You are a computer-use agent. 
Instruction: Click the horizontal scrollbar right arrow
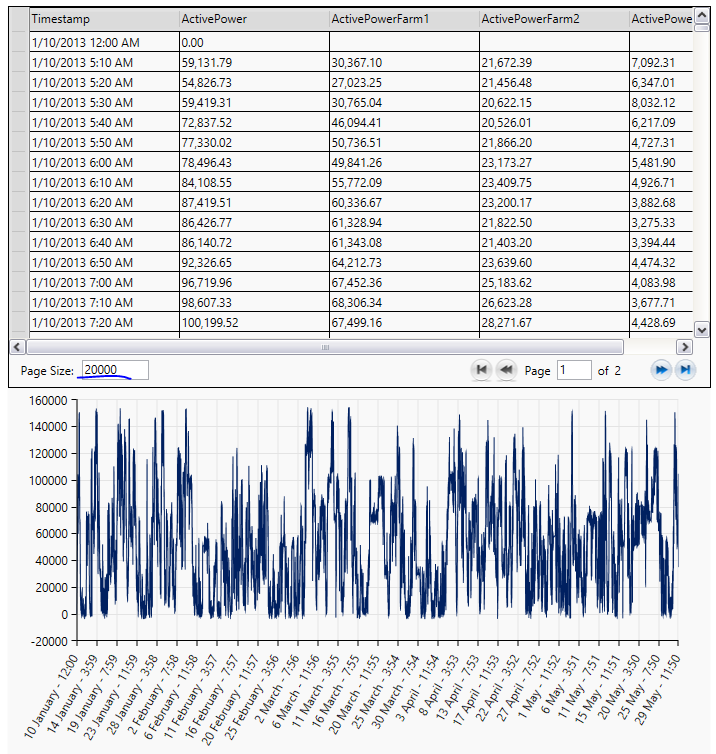(685, 347)
